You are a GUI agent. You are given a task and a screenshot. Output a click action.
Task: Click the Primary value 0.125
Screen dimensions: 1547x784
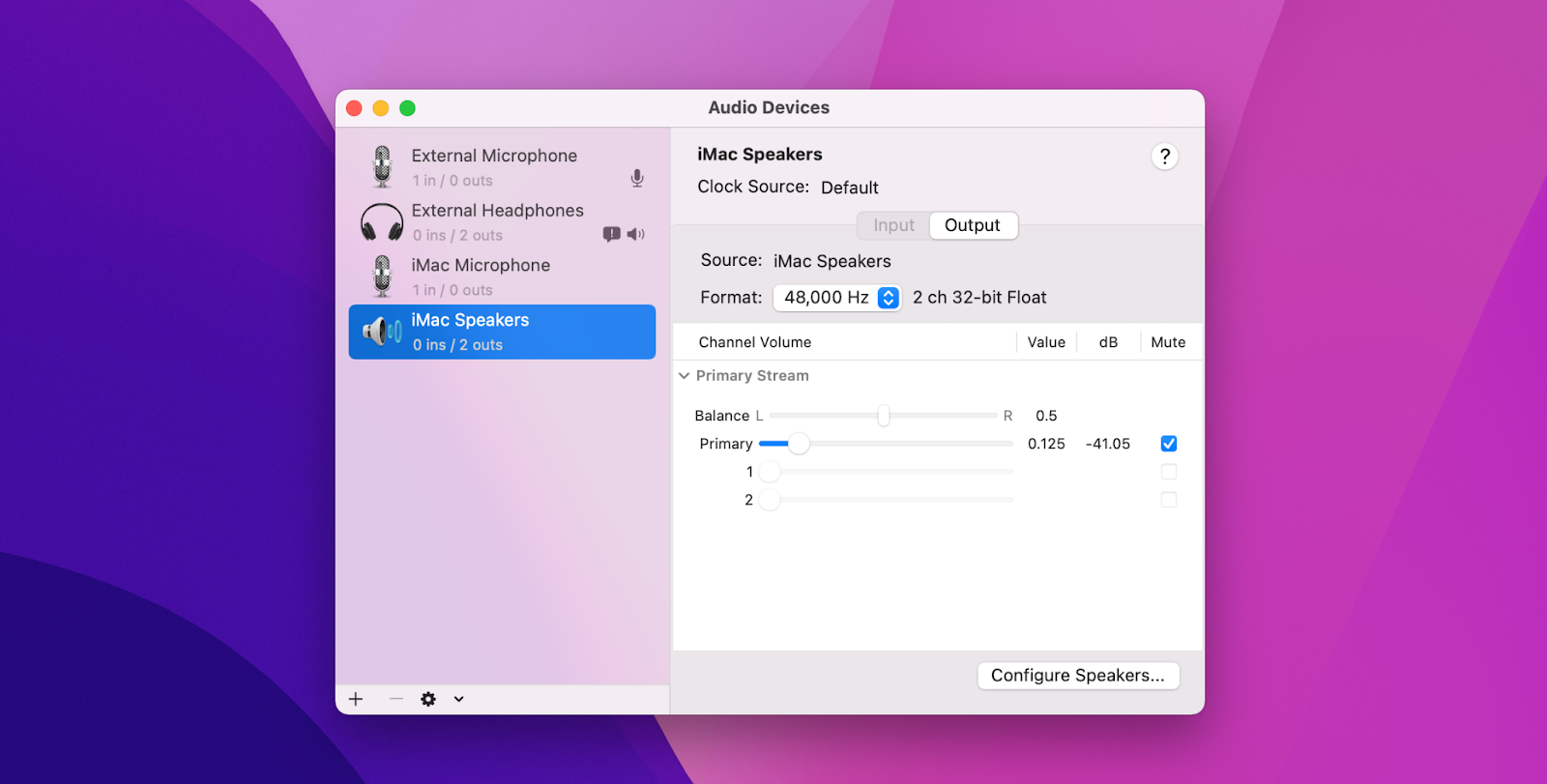coord(1046,444)
